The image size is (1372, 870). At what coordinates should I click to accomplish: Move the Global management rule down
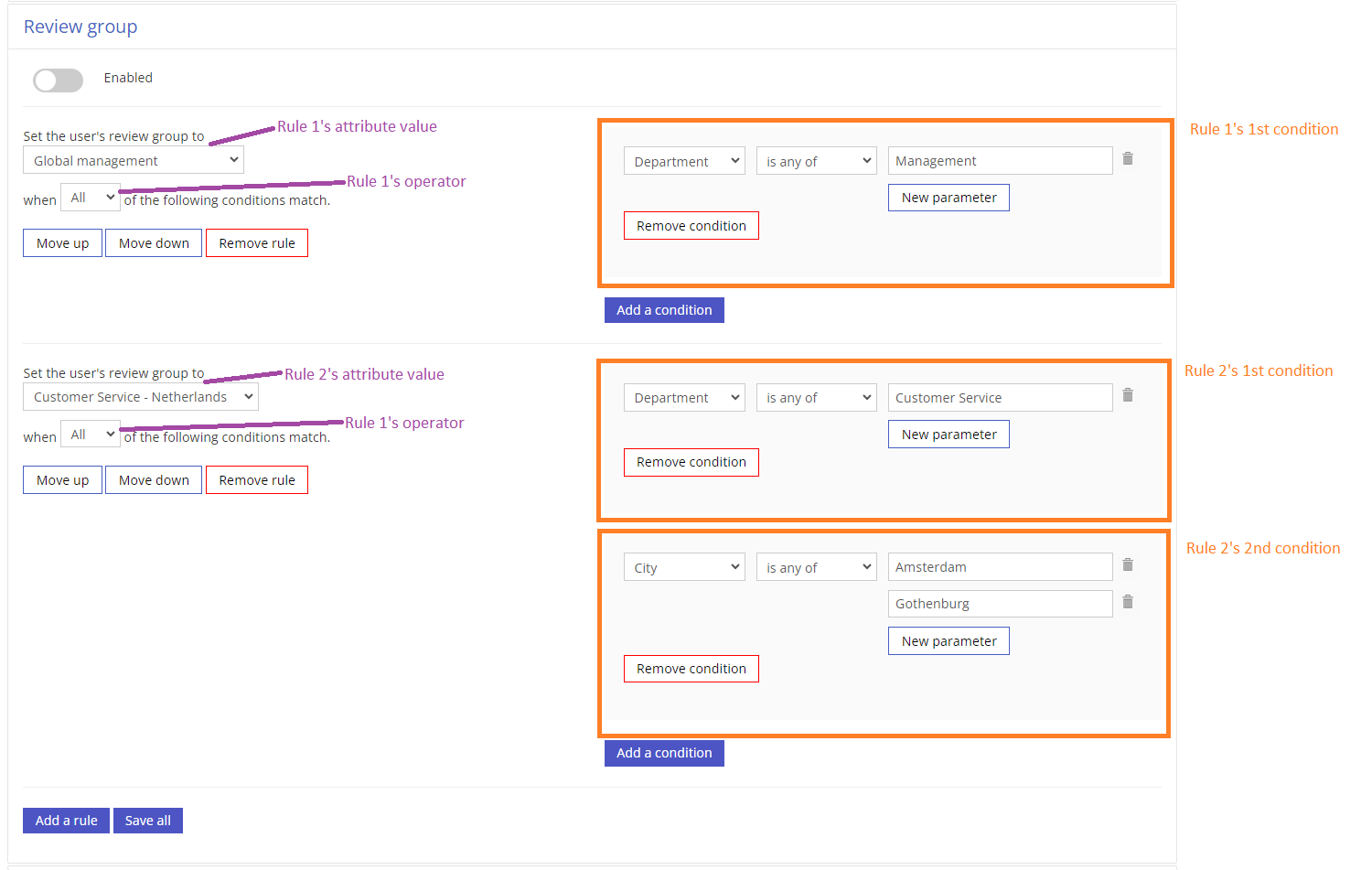154,243
